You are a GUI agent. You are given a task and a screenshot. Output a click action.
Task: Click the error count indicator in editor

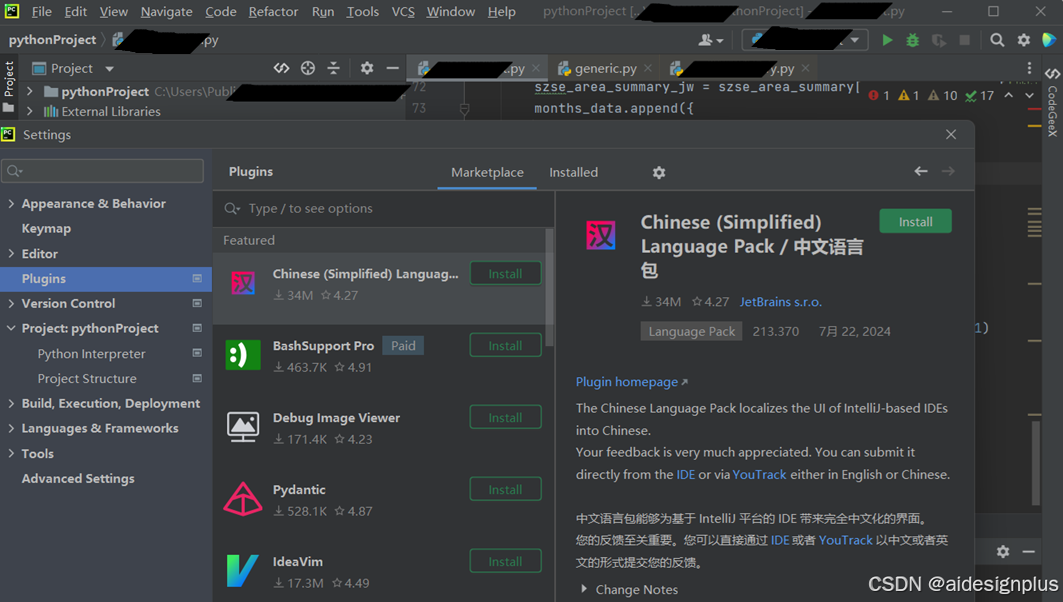pyautogui.click(x=879, y=96)
